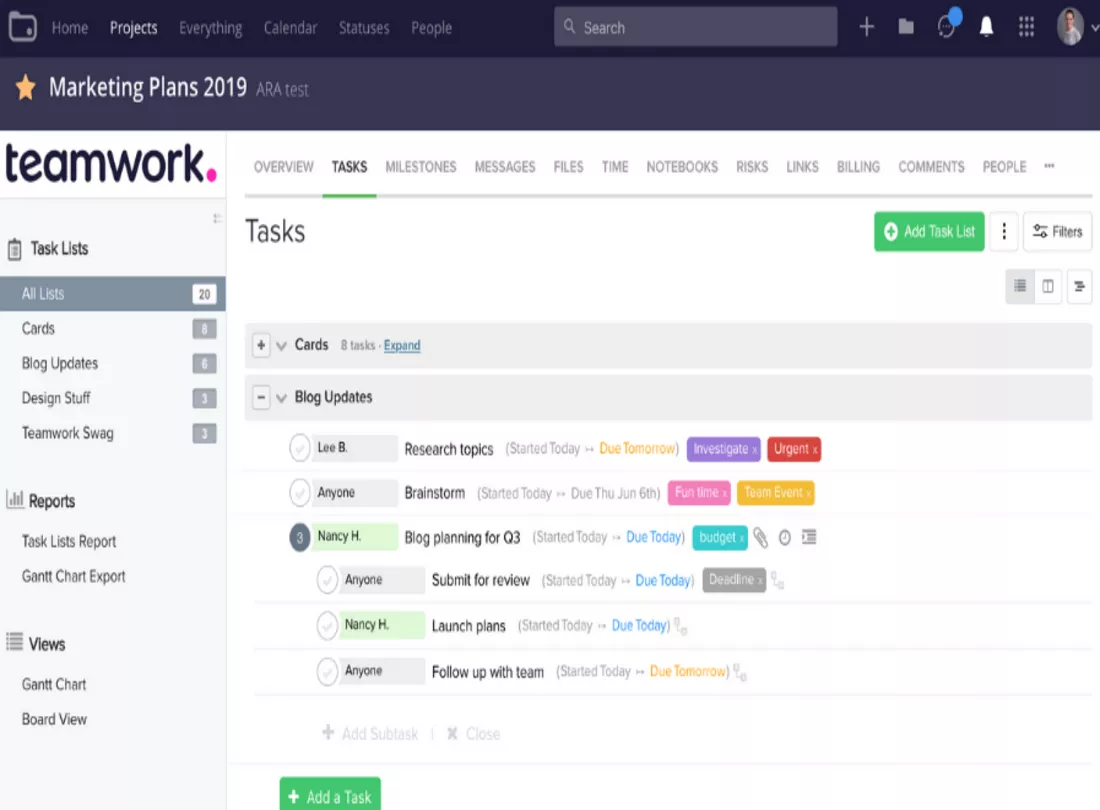Collapse the sidebar with the small toggle icon
1100x810 pixels.
pyautogui.click(x=217, y=219)
